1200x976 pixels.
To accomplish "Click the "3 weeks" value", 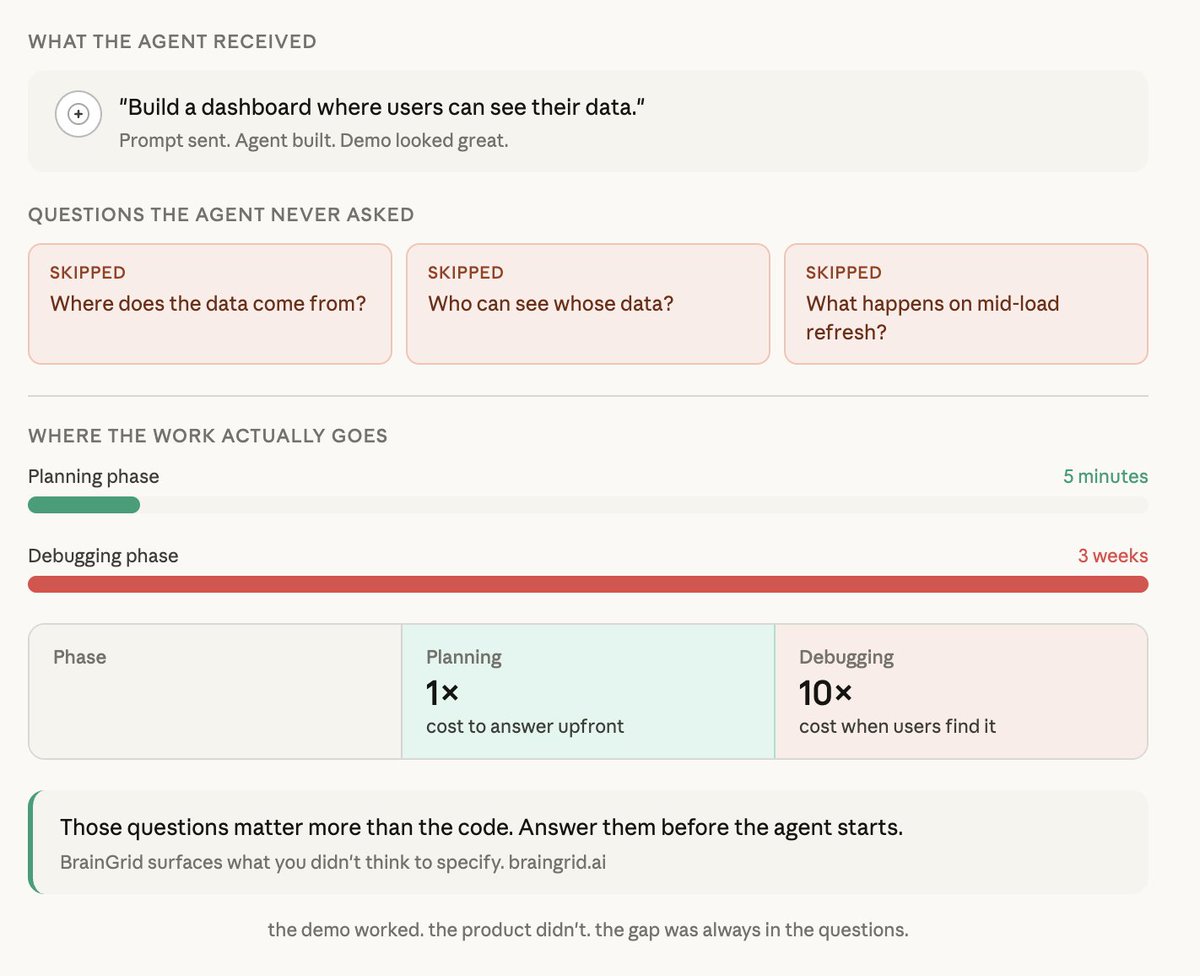I will pyautogui.click(x=1112, y=556).
